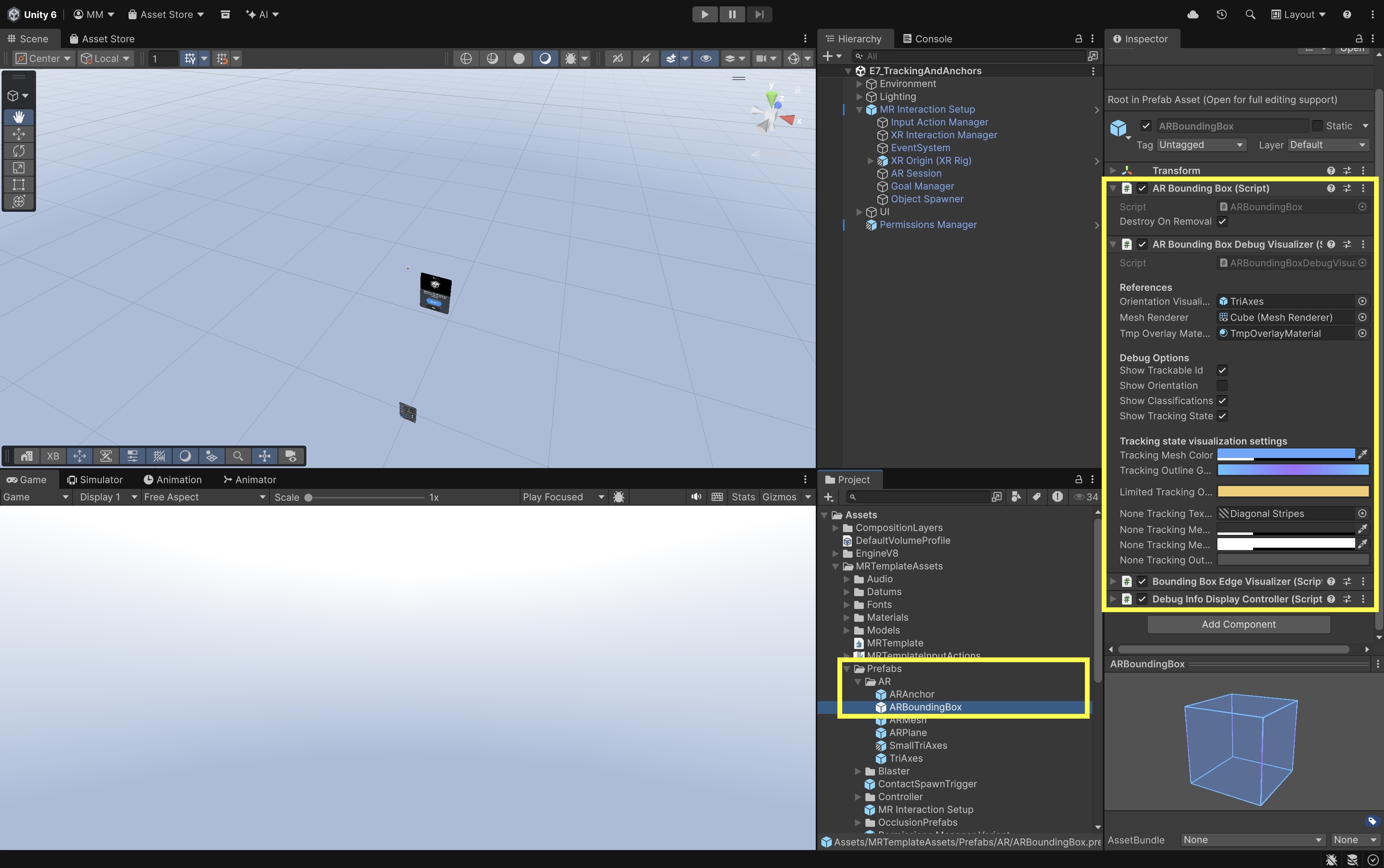Viewport: 1384px width, 868px height.
Task: Select the Rect tool in Scene view
Action: pyautogui.click(x=18, y=184)
